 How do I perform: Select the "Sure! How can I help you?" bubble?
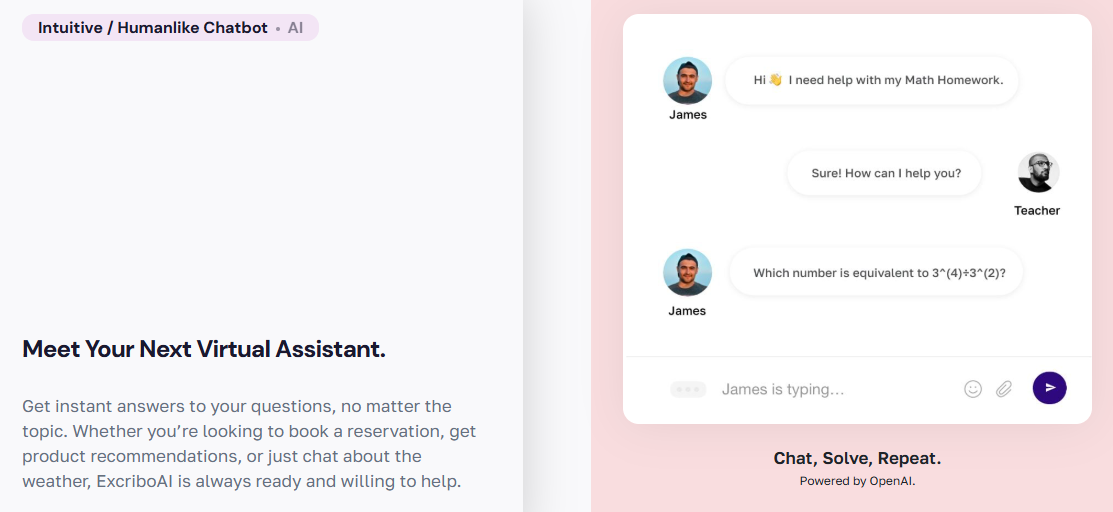coord(885,173)
